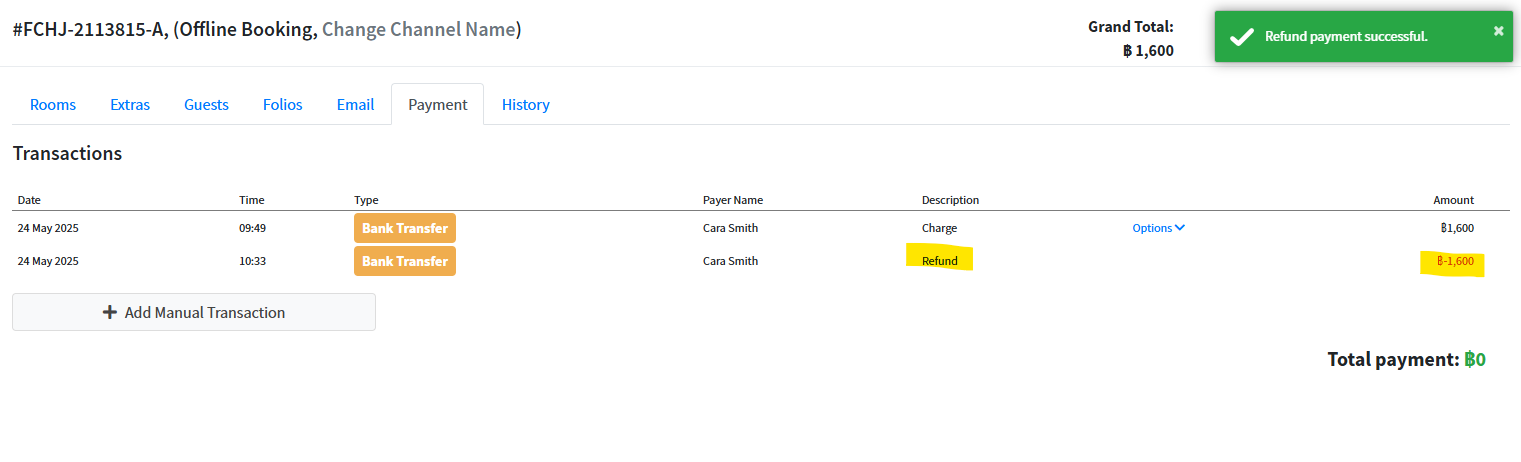
Task: Click the Total payment ฿0 value
Action: pos(1475,359)
